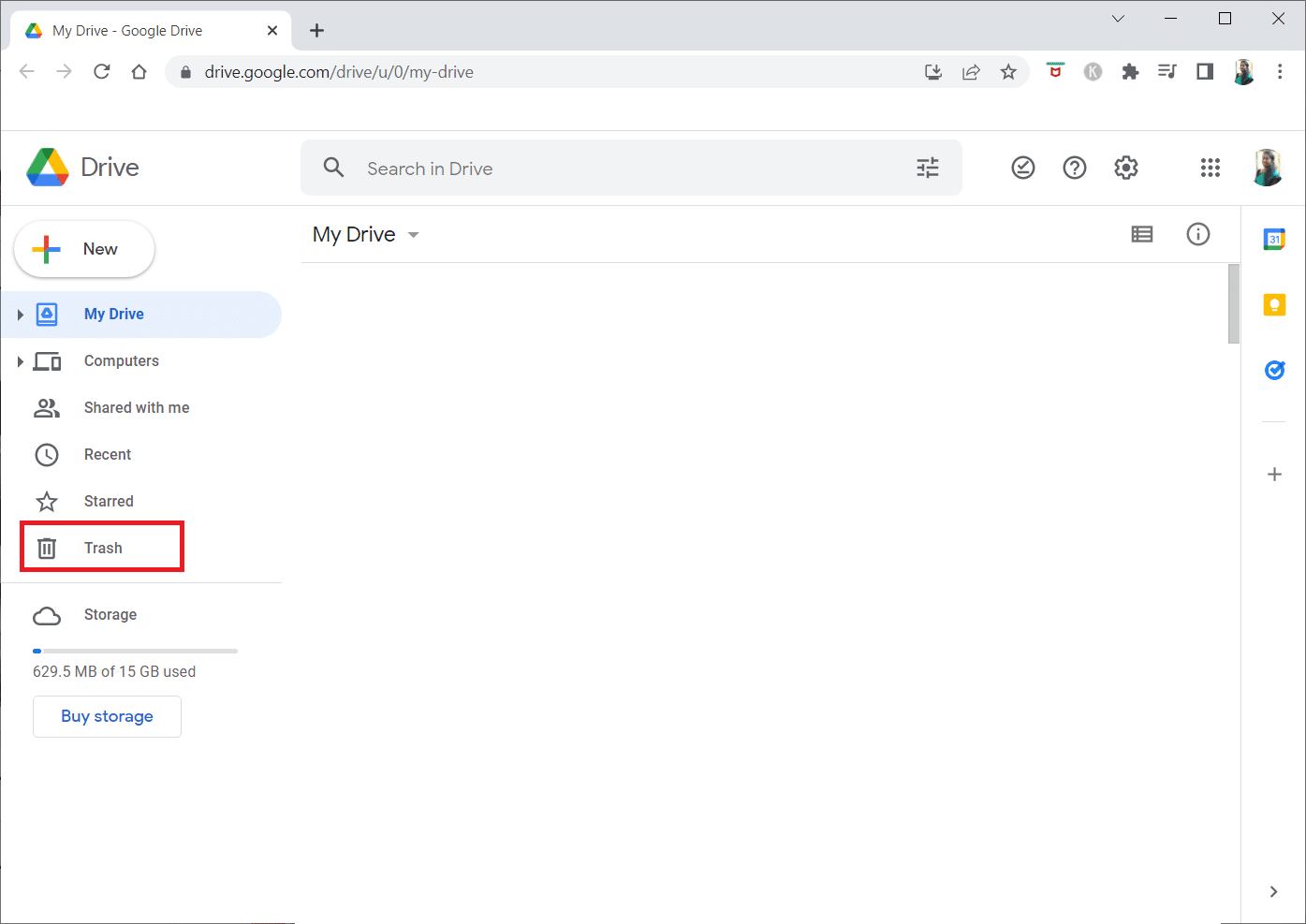Open the offline ready status icon
This screenshot has height=924, width=1306.
1023,168
